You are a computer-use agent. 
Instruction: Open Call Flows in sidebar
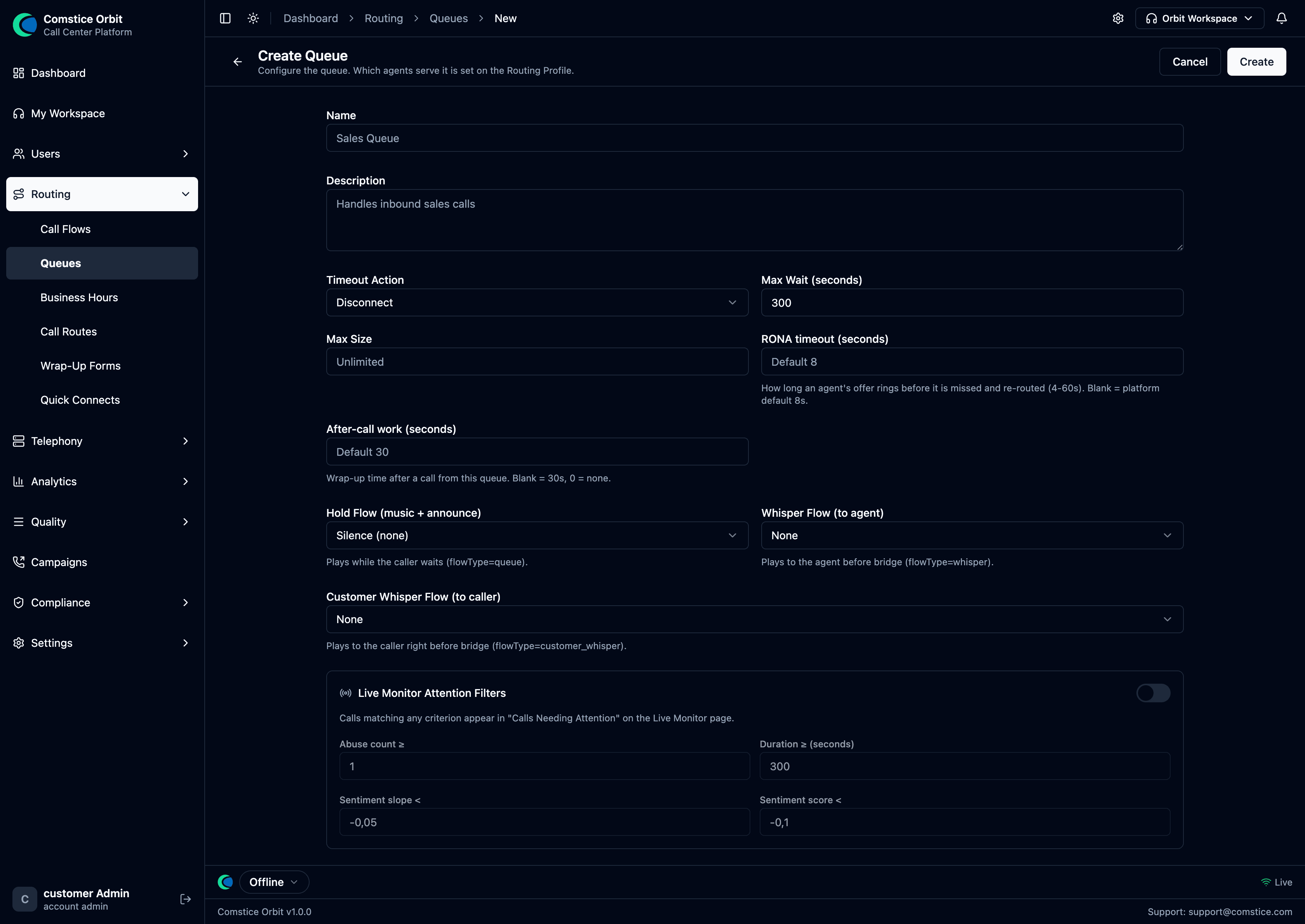click(102, 229)
